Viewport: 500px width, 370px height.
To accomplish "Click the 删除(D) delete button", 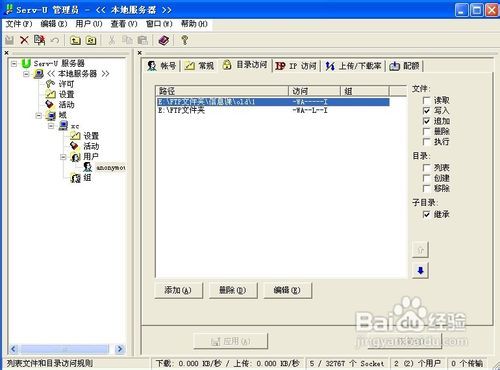I will (x=233, y=290).
